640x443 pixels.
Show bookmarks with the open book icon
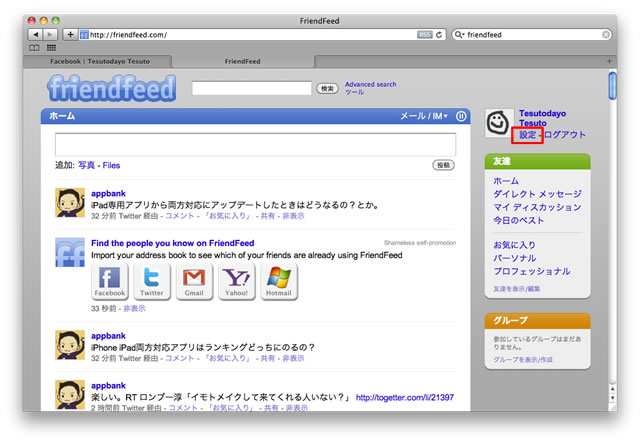(34, 48)
